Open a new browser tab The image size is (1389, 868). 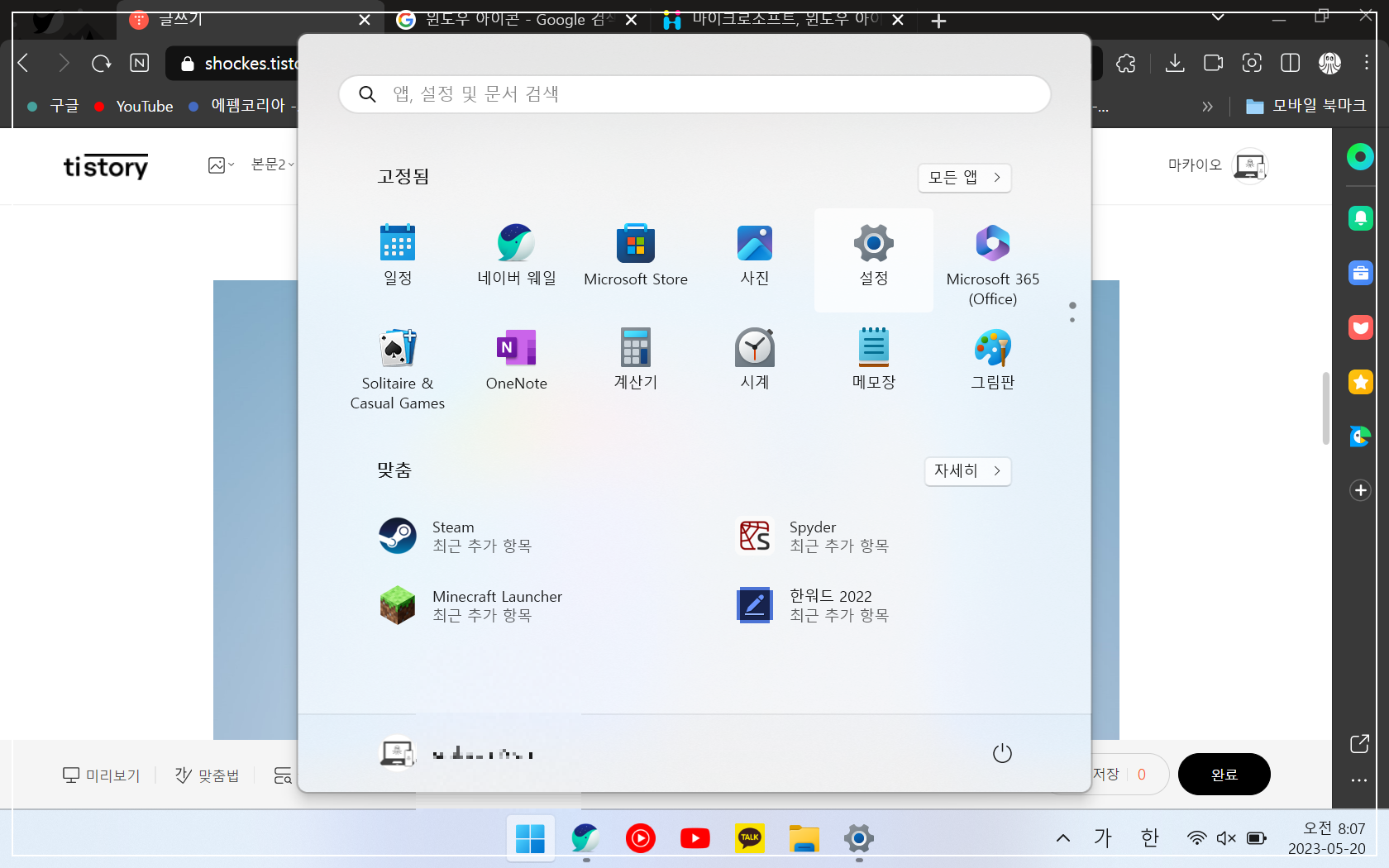tap(938, 21)
